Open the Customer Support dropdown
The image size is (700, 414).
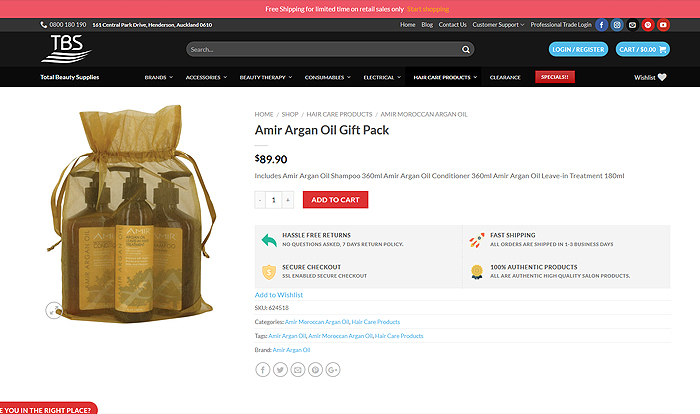click(x=498, y=25)
